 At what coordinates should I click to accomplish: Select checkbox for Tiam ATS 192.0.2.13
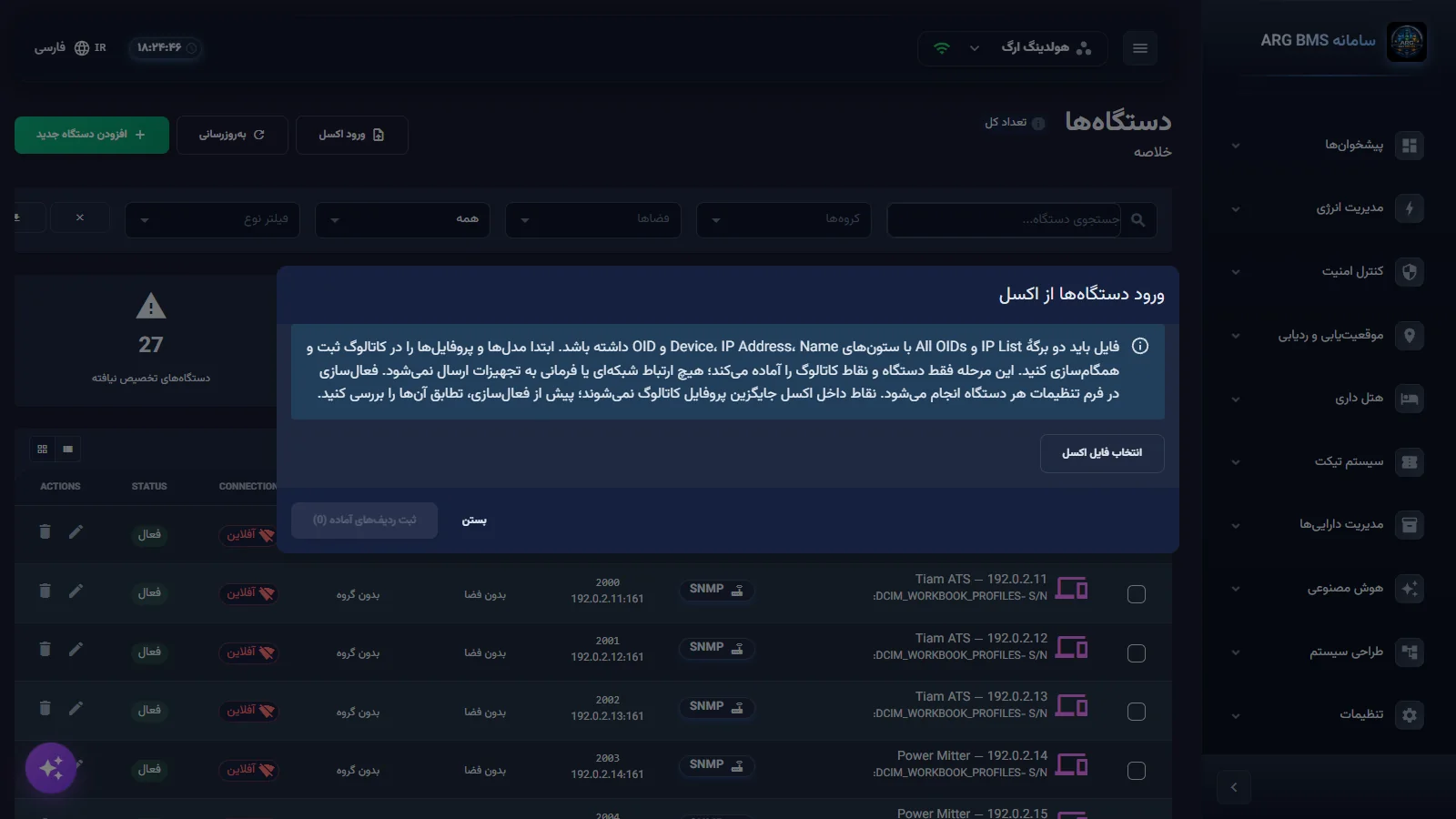click(1137, 712)
